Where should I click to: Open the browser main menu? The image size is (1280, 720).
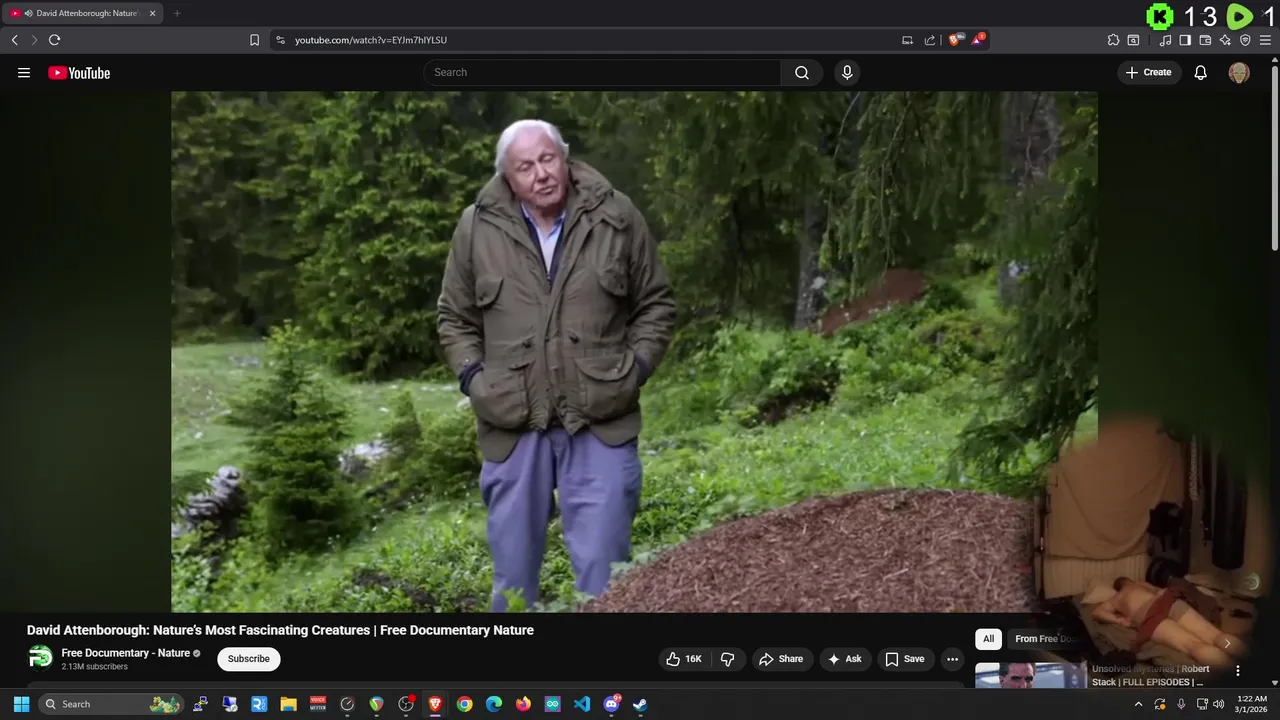[x=1265, y=40]
